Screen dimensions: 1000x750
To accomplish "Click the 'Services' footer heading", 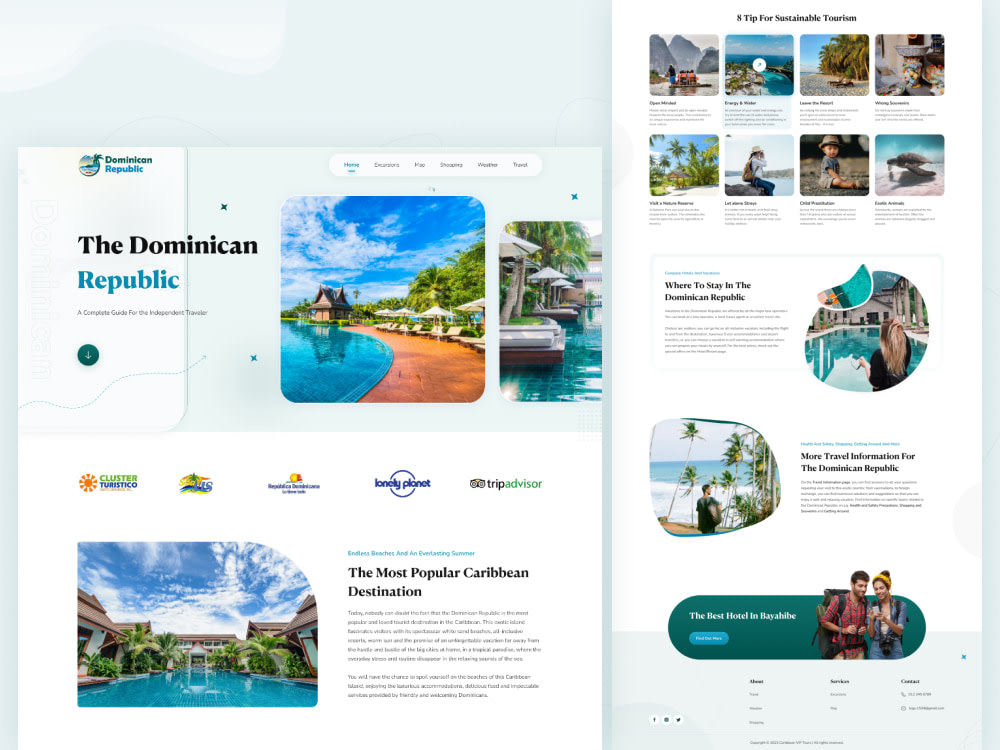I will [x=839, y=681].
